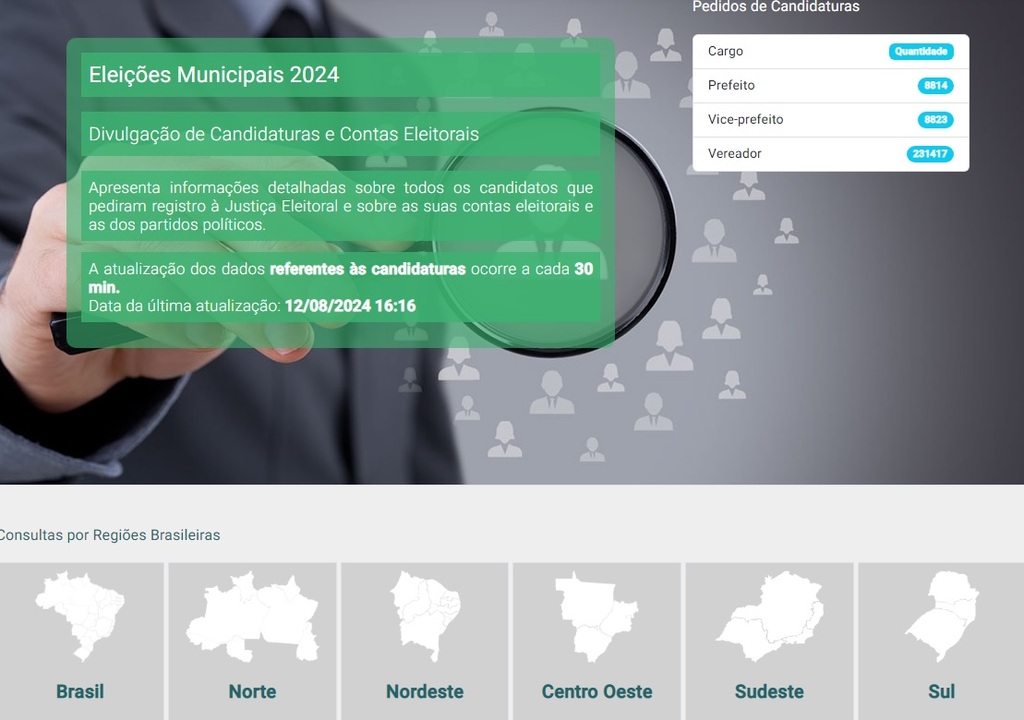Open the Nordeste region map icon
The height and width of the screenshot is (720, 1024).
(x=425, y=616)
